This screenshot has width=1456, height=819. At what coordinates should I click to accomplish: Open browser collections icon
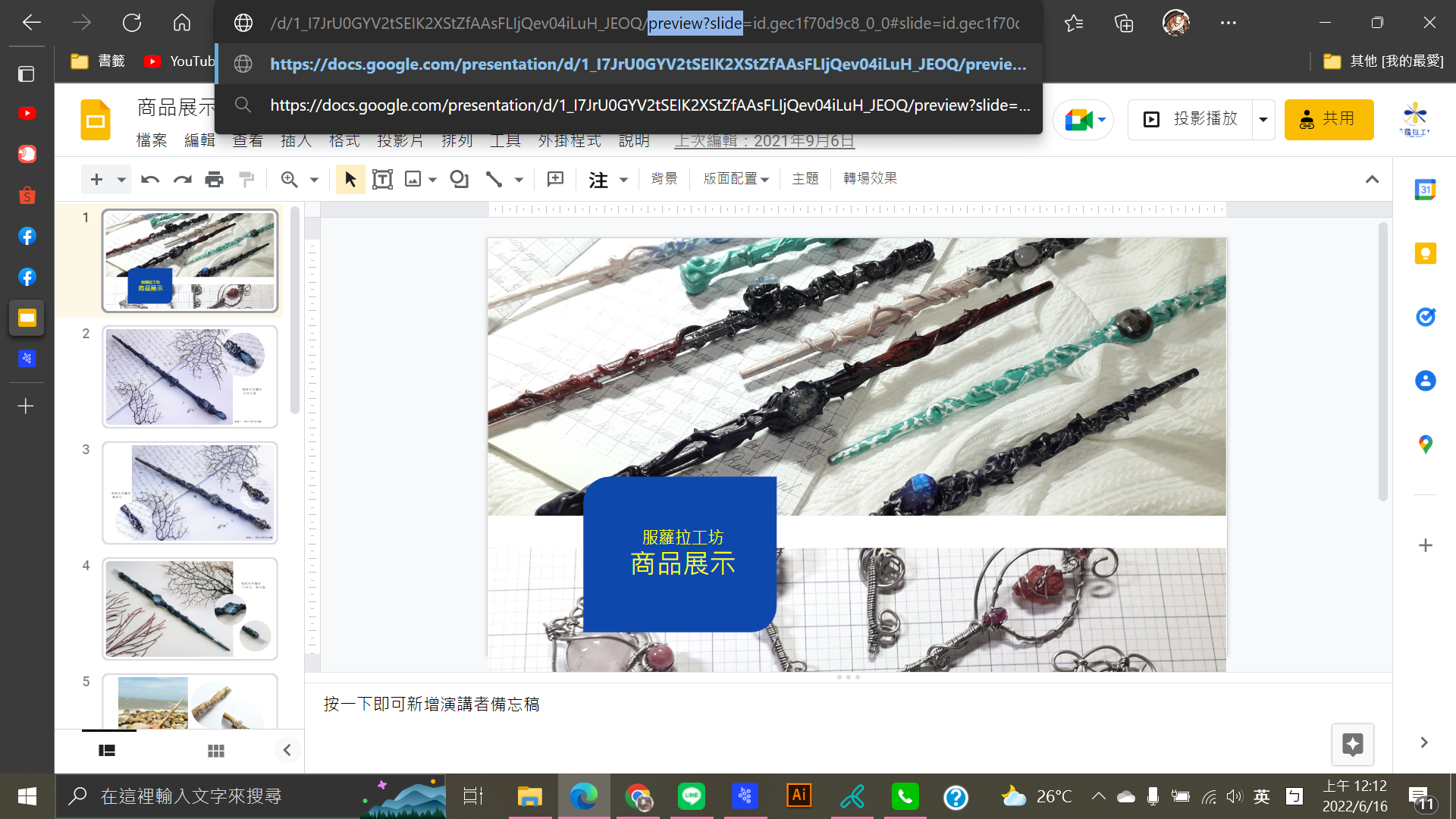click(1124, 23)
